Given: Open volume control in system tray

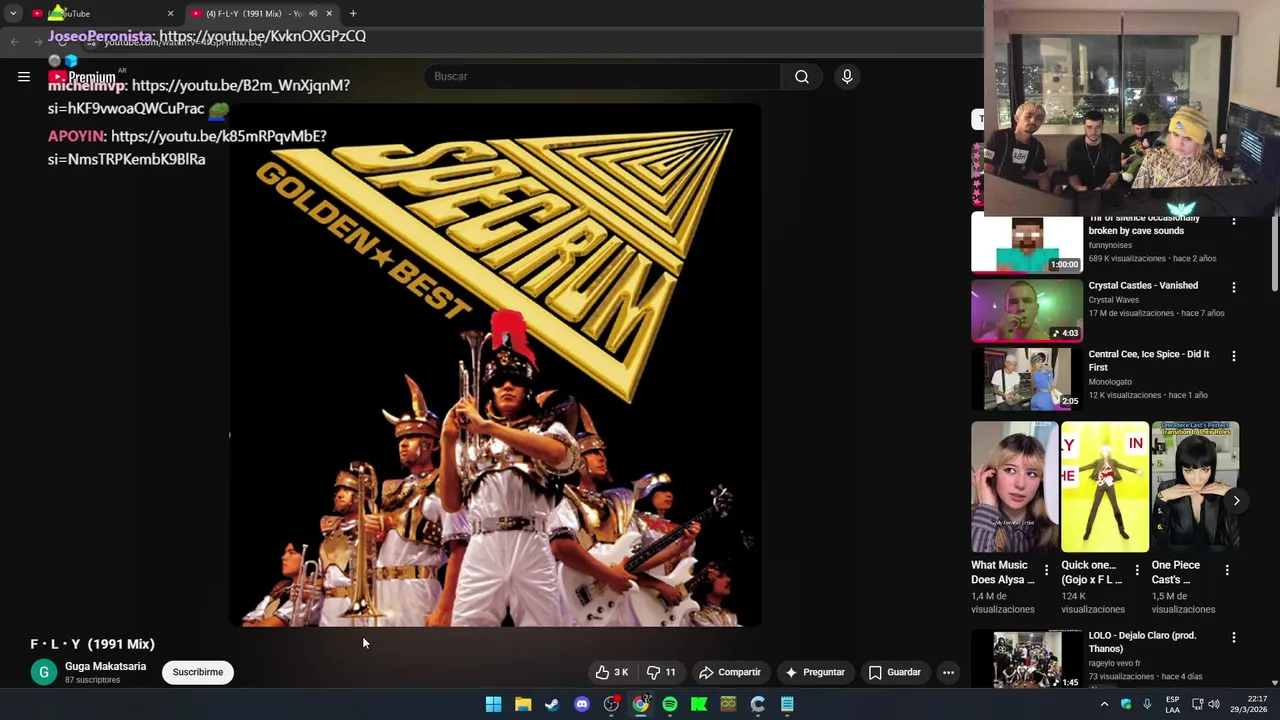Looking at the screenshot, I should coord(1214,704).
